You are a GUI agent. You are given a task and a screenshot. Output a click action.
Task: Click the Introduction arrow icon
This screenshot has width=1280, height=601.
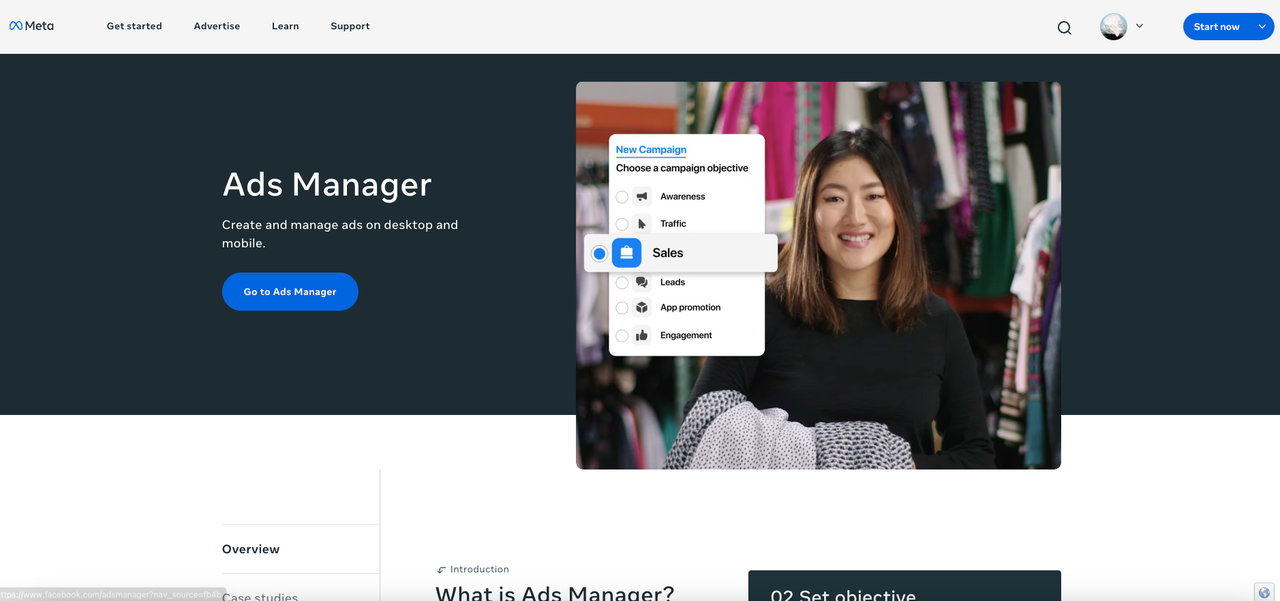click(441, 570)
